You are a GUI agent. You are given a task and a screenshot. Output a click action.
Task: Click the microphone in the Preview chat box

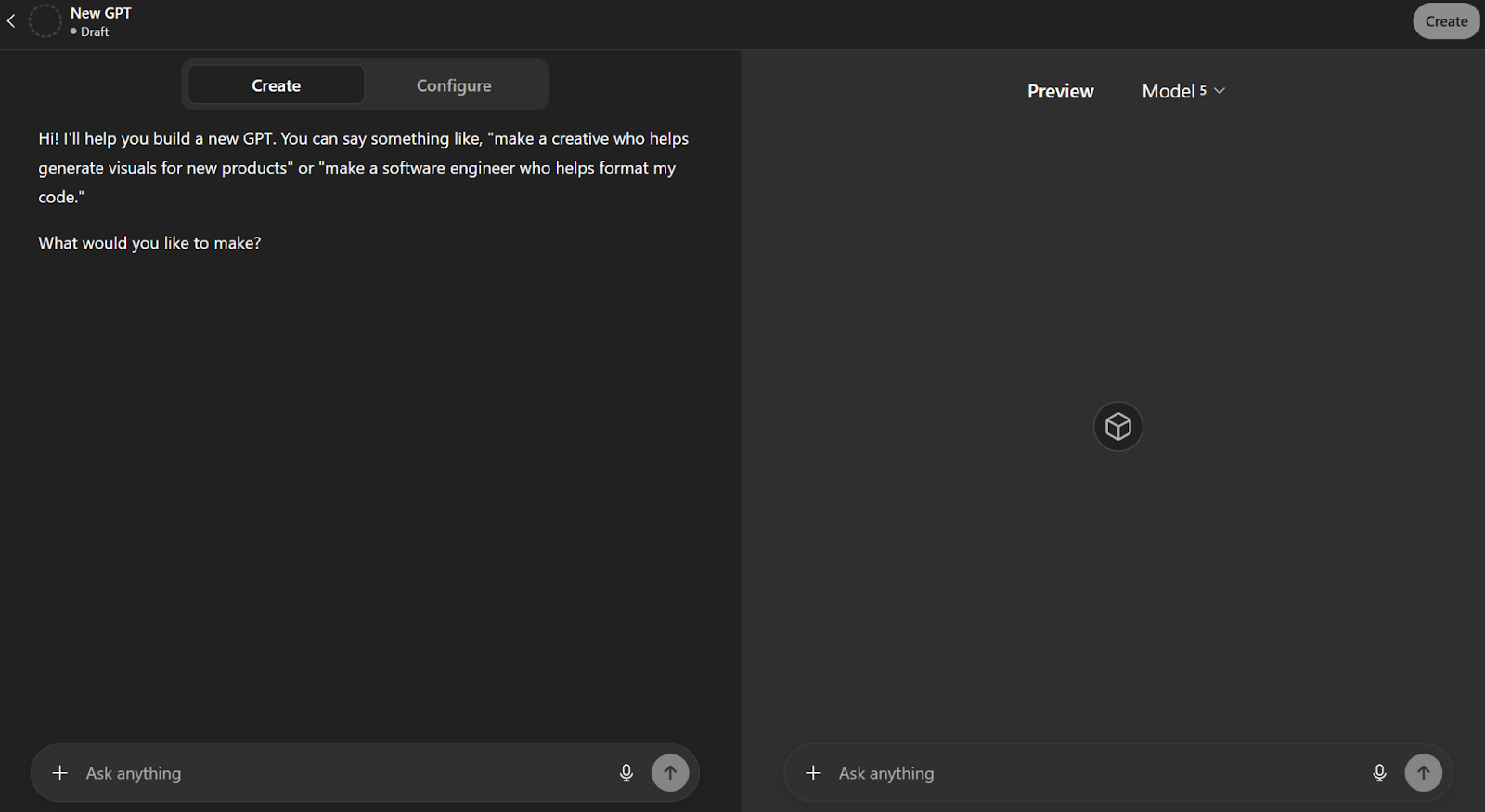point(1379,773)
